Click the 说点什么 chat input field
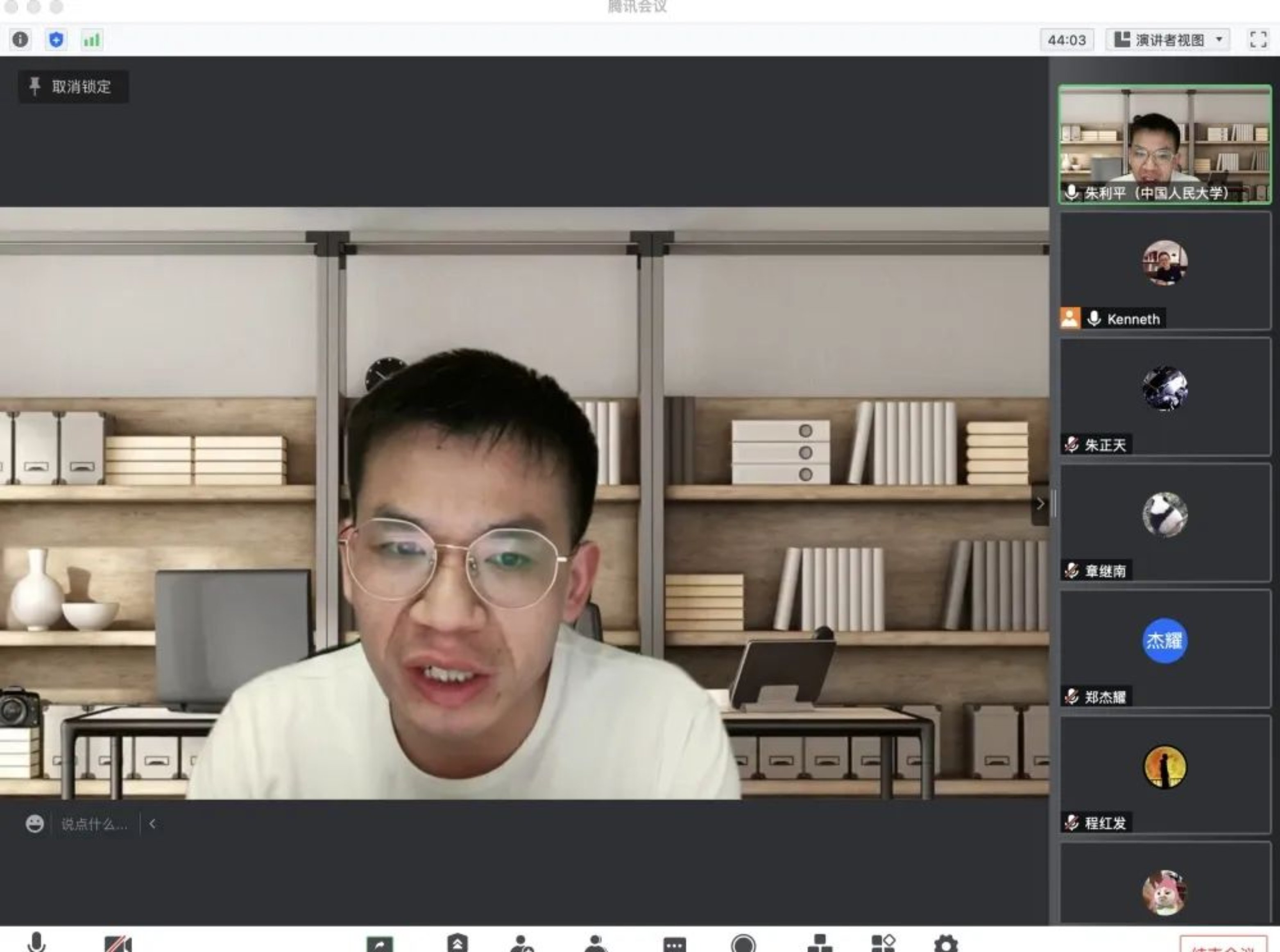The height and width of the screenshot is (952, 1280). pos(94,824)
